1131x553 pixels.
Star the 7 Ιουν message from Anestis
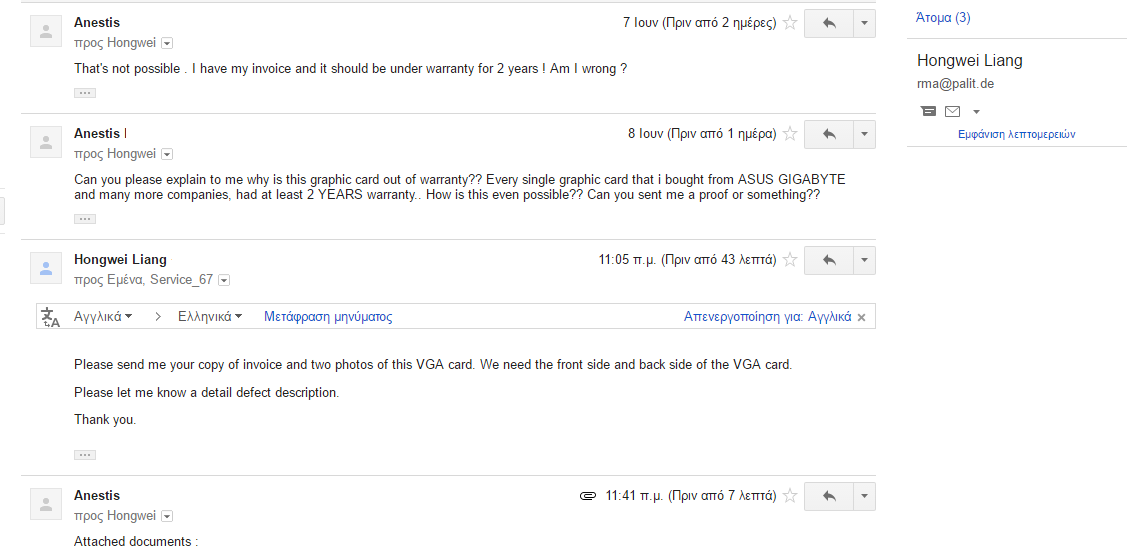[x=791, y=23]
